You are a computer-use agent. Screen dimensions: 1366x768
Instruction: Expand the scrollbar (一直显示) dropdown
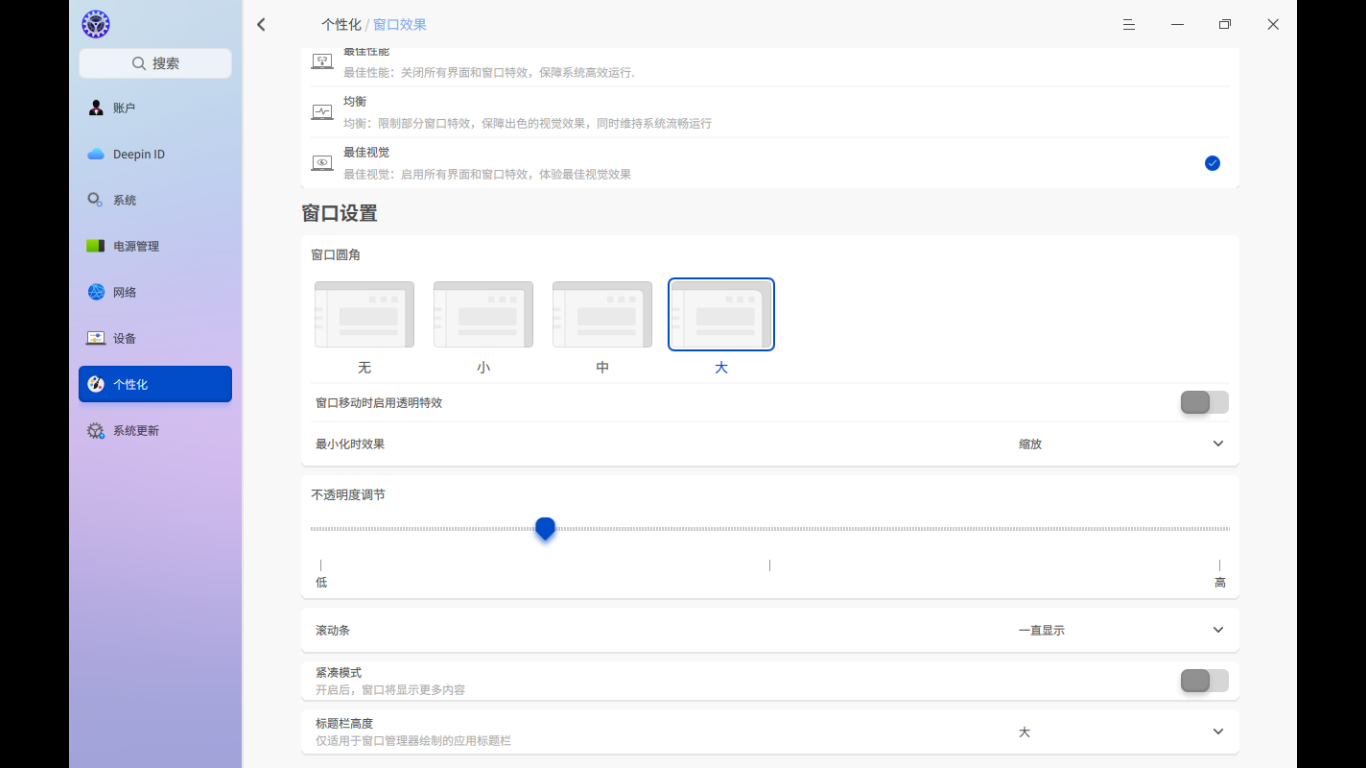point(1121,630)
